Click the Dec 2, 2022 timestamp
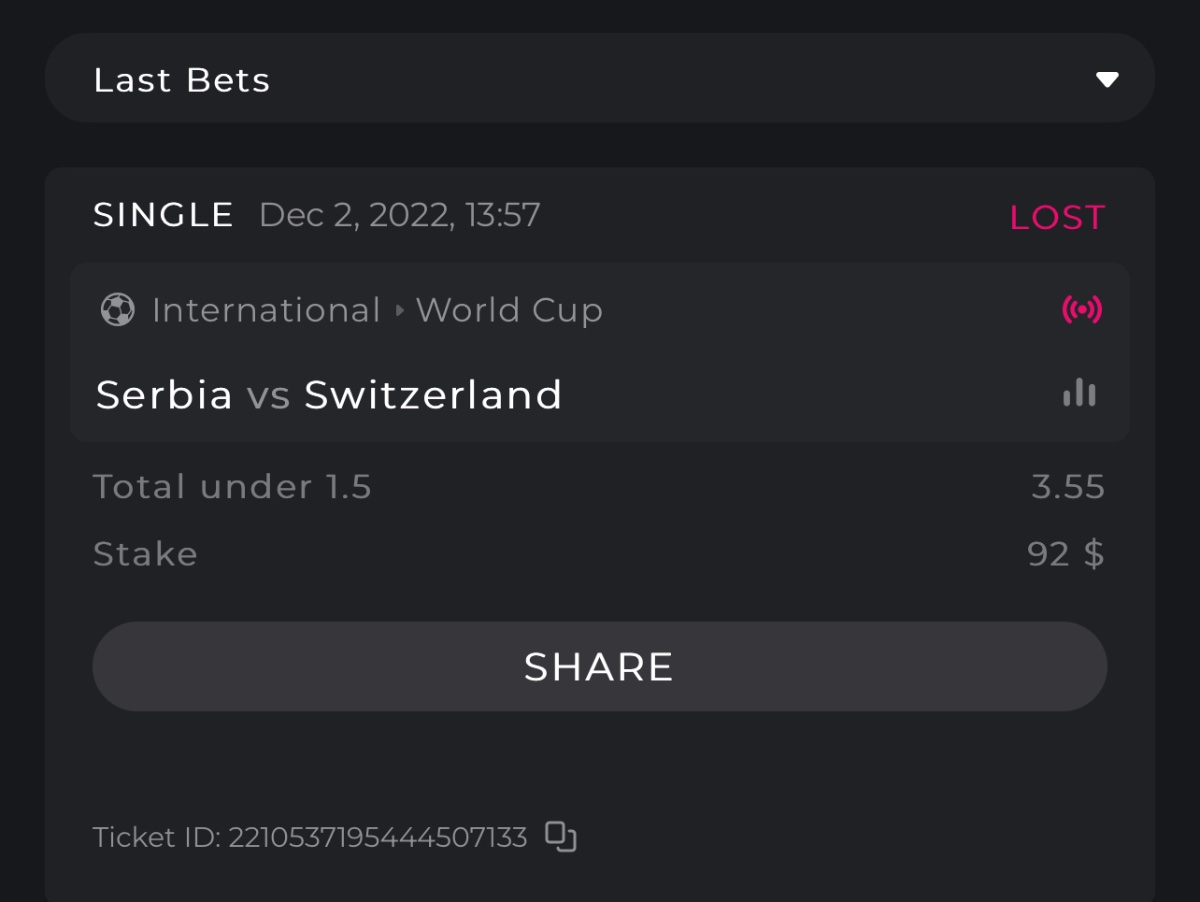Viewport: 1200px width, 902px height. click(399, 215)
